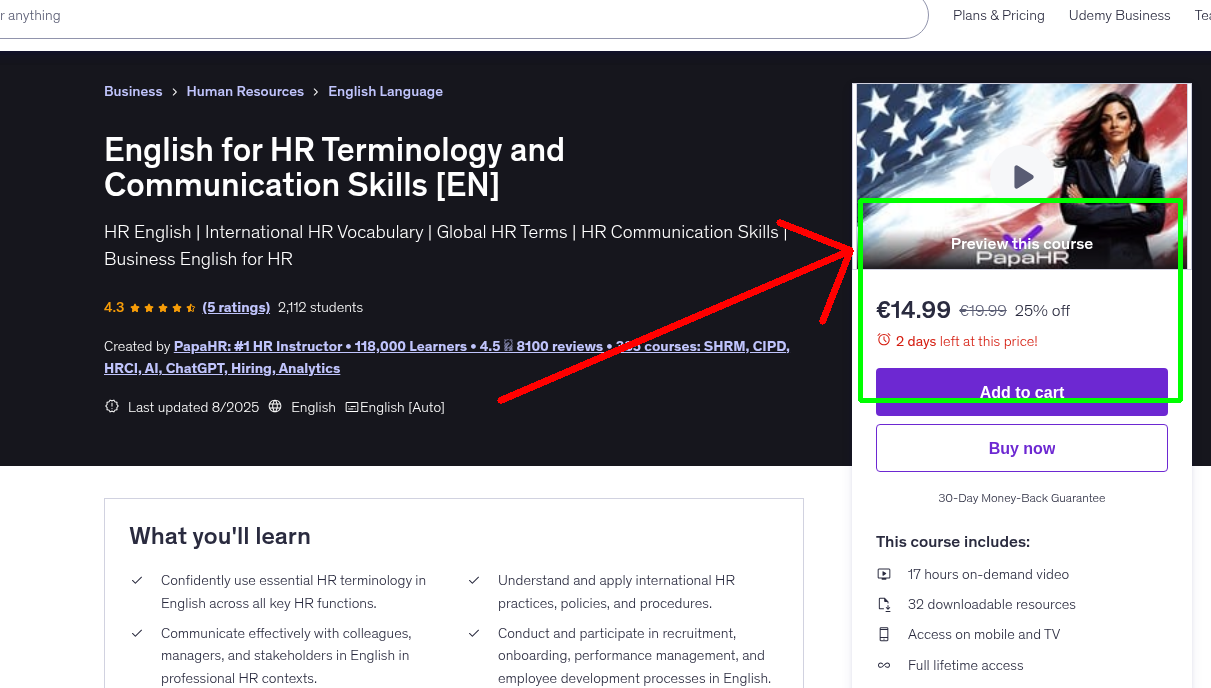Viewport: 1211px width, 688px height.
Task: Click Preview this course
Action: coord(1021,243)
